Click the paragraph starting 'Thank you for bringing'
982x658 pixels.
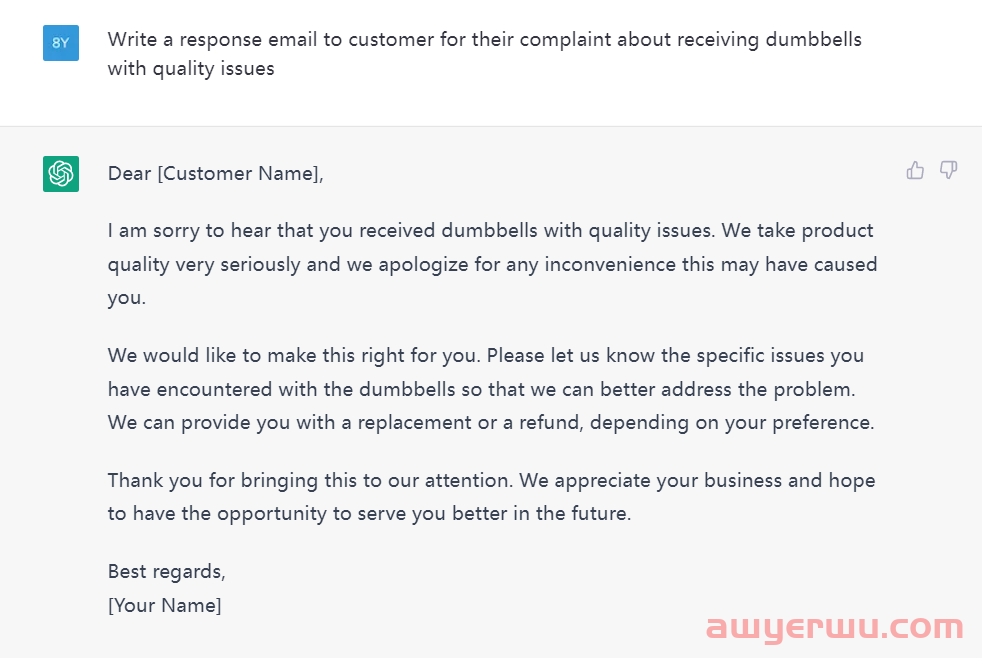point(492,497)
